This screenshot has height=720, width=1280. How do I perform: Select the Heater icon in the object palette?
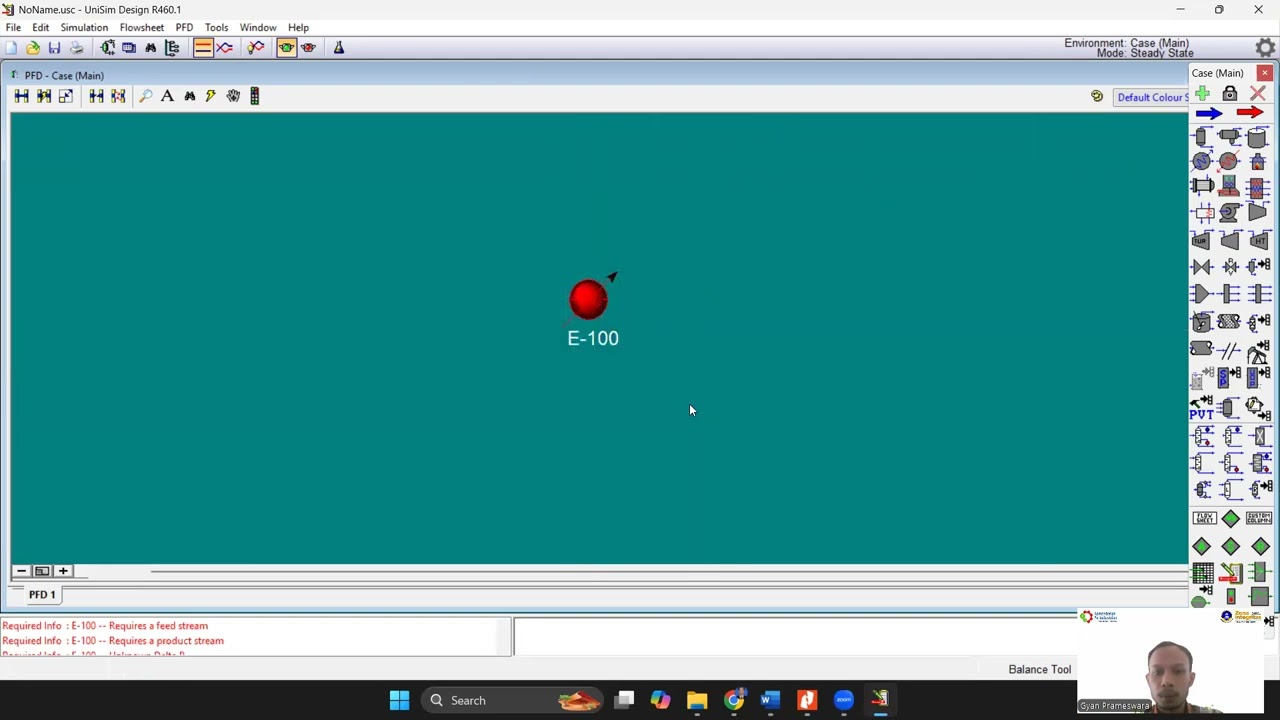click(x=1229, y=160)
